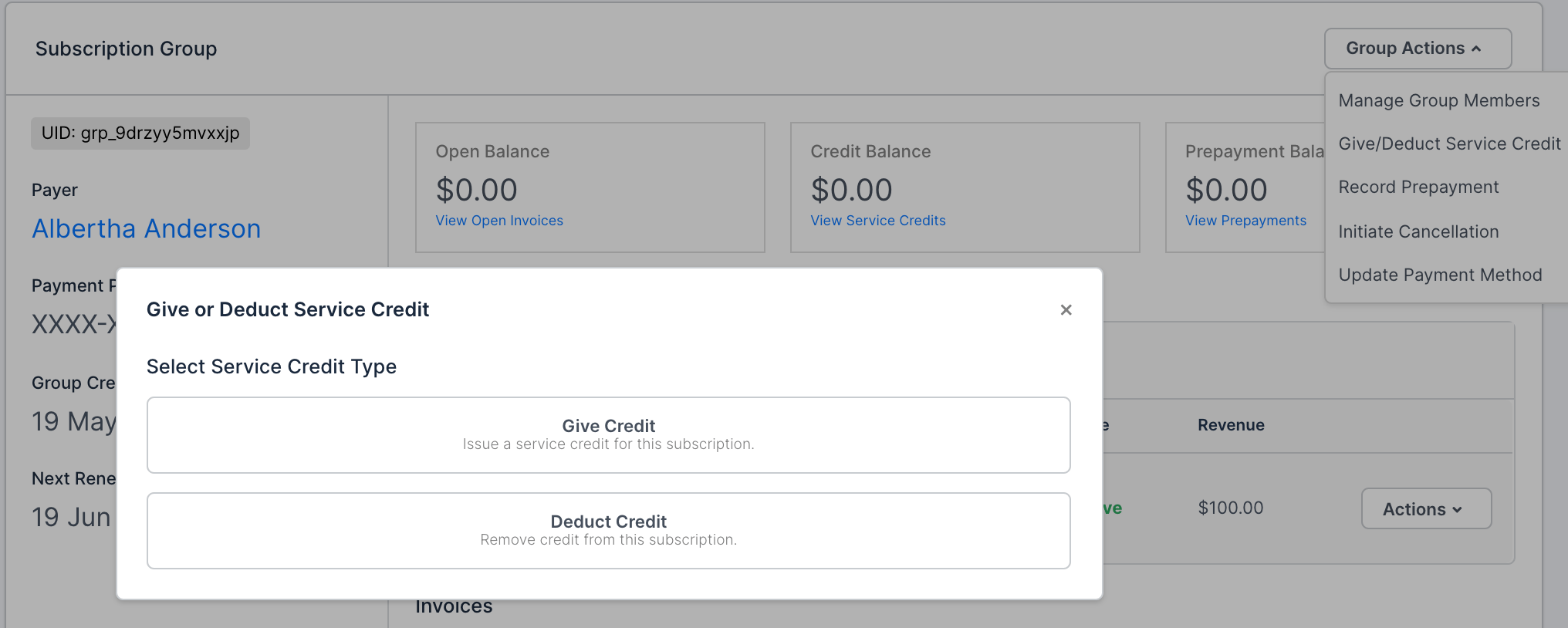Collapse the Group Actions dropdown
Image resolution: width=1568 pixels, height=628 pixels.
point(1417,49)
